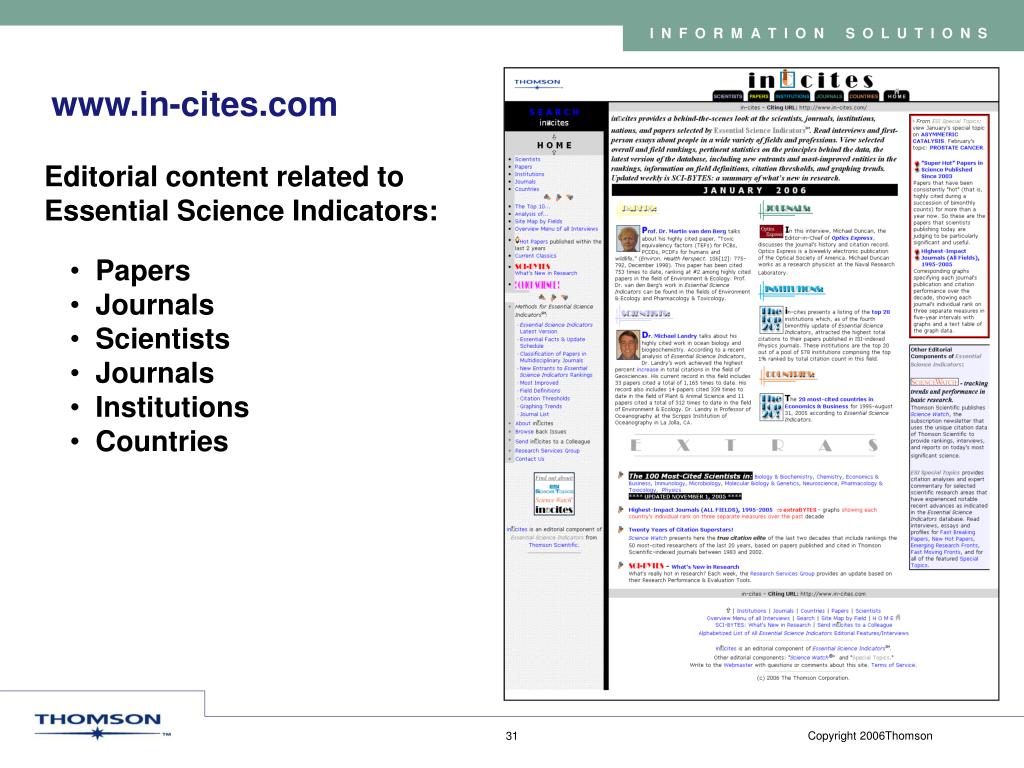The height and width of the screenshot is (768, 1024).
Task: Click Dr. Michael Landry photo
Action: coord(628,345)
